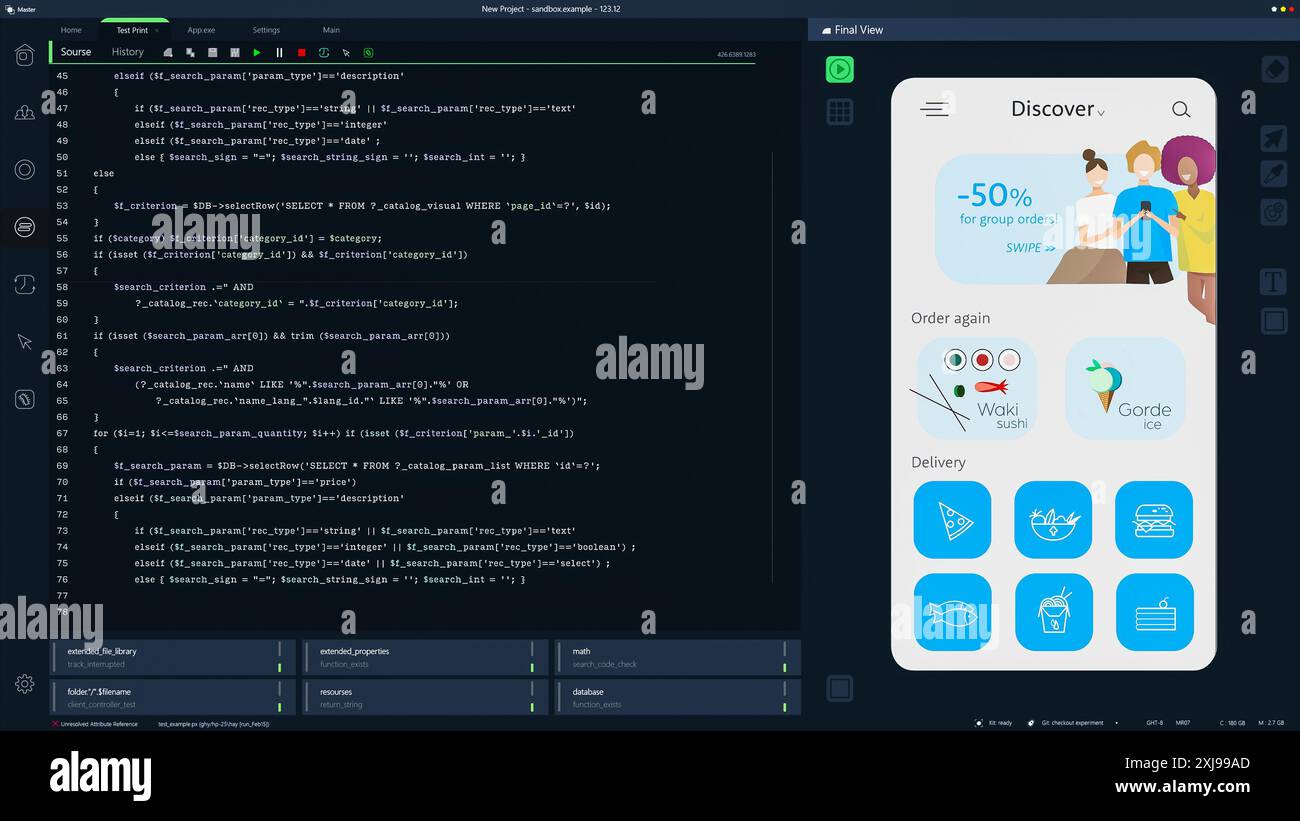Viewport: 1300px width, 821px height.
Task: Open hamburger menu in phone preview
Action: pos(934,109)
